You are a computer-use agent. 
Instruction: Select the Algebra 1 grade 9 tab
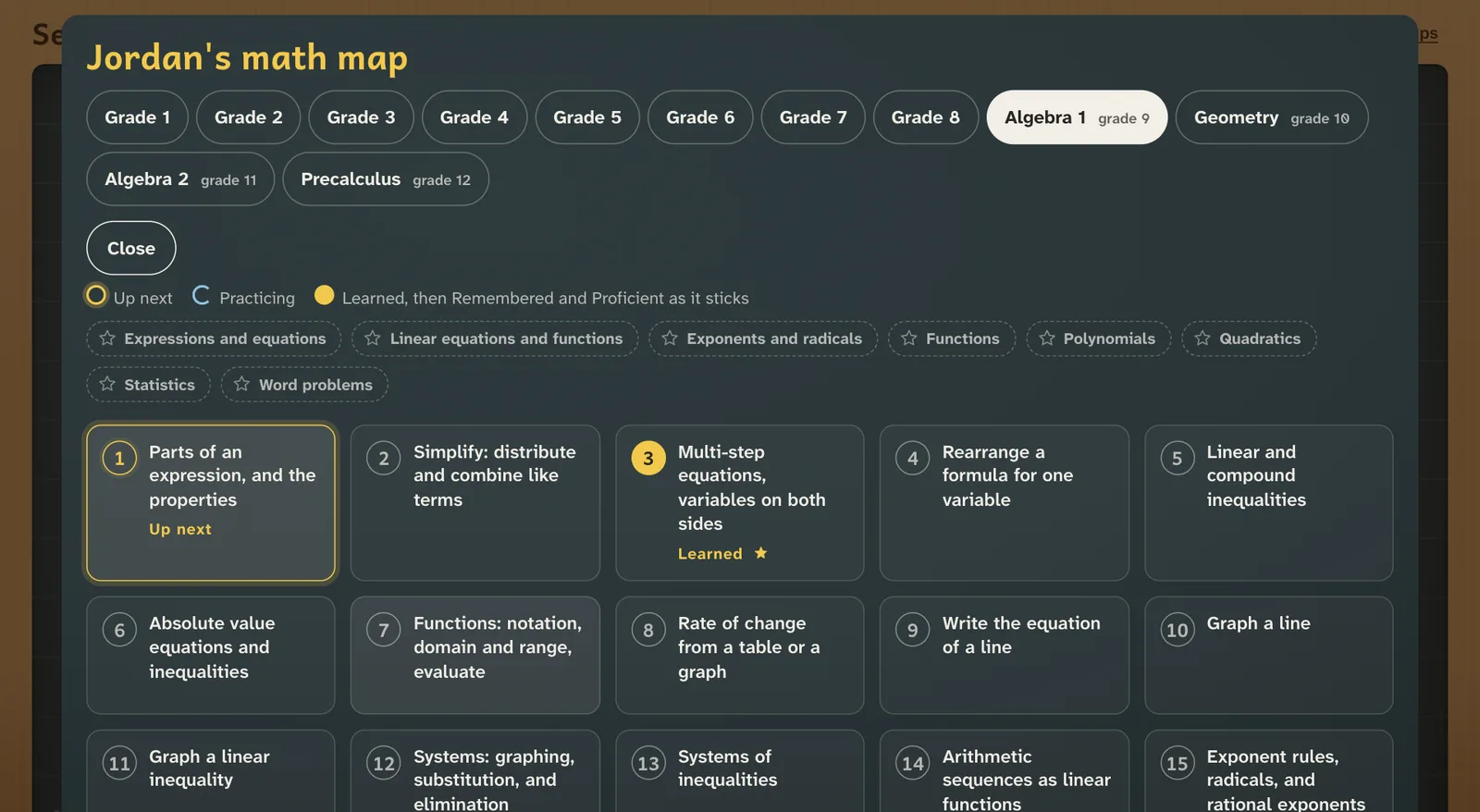[1077, 117]
